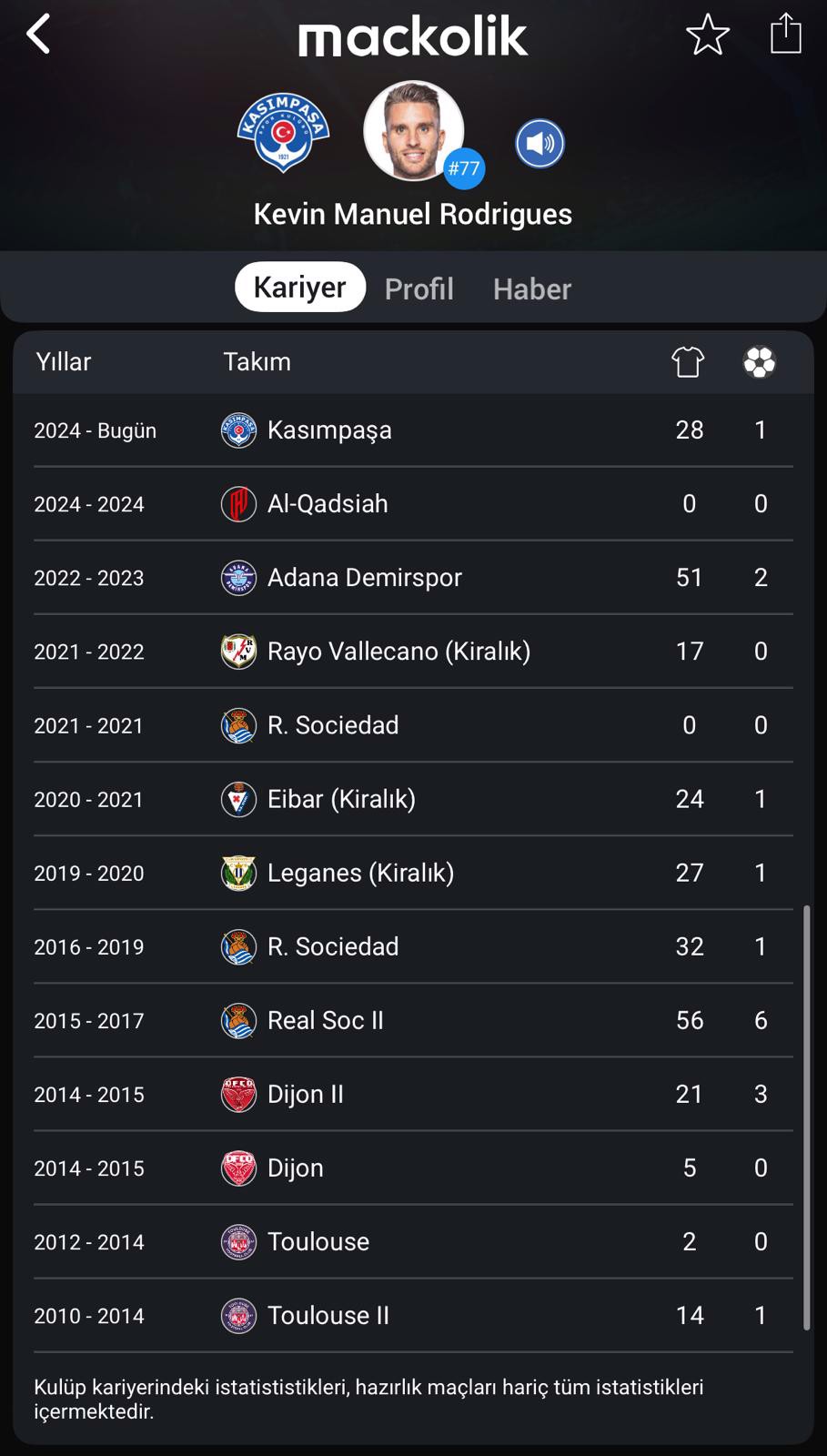Open the Adana Demirspor team row

click(x=413, y=578)
